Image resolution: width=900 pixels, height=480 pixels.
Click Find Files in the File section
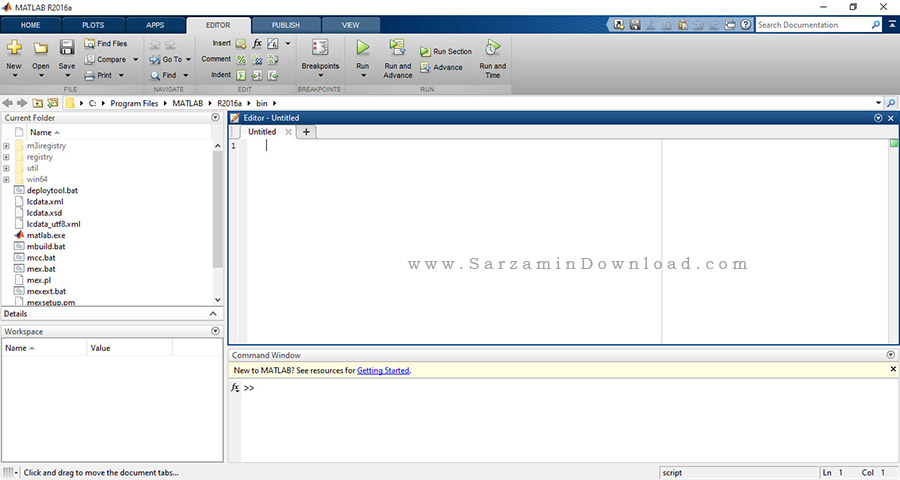pyautogui.click(x=106, y=43)
